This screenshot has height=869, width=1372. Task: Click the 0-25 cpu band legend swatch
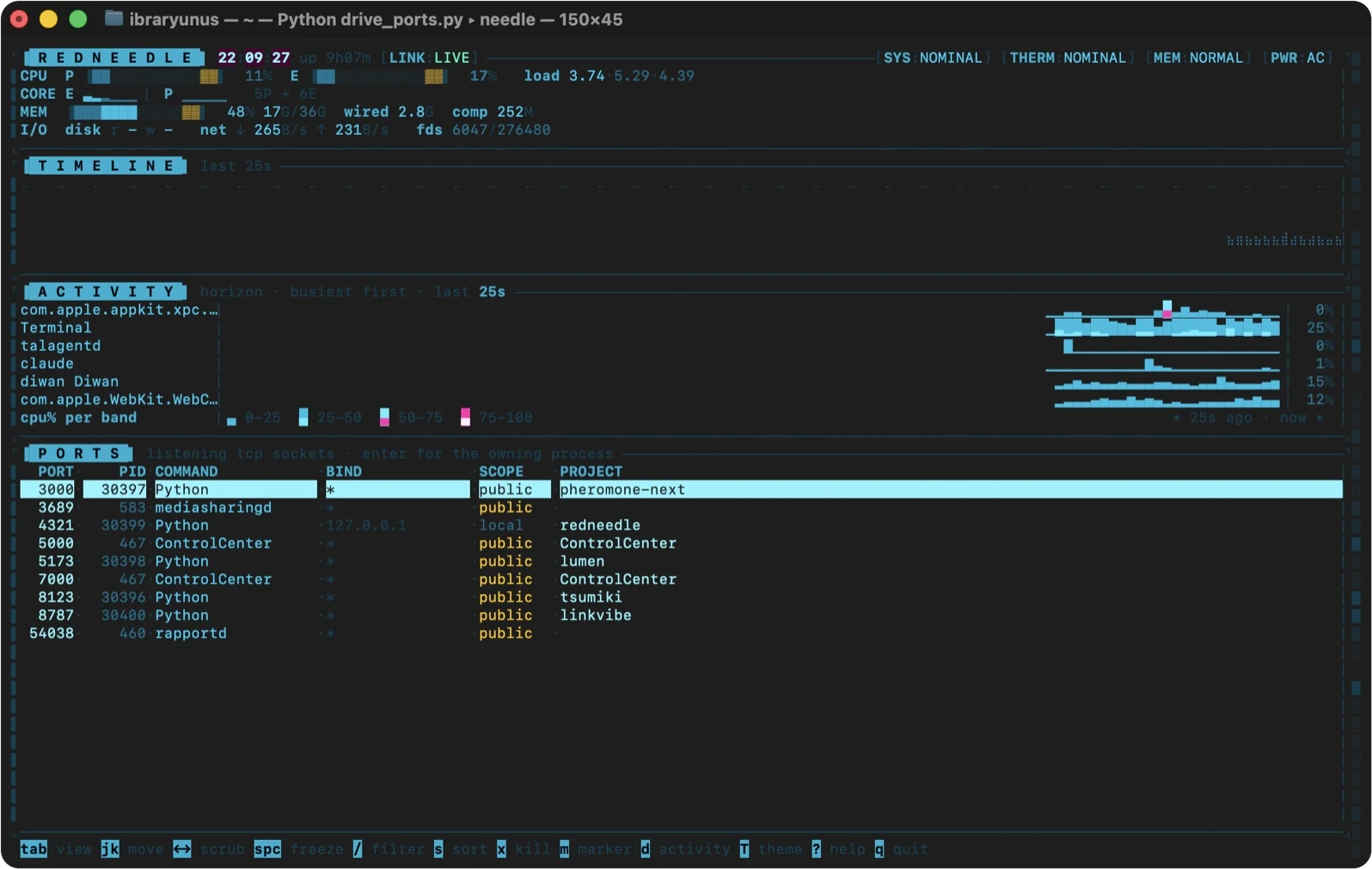(231, 420)
